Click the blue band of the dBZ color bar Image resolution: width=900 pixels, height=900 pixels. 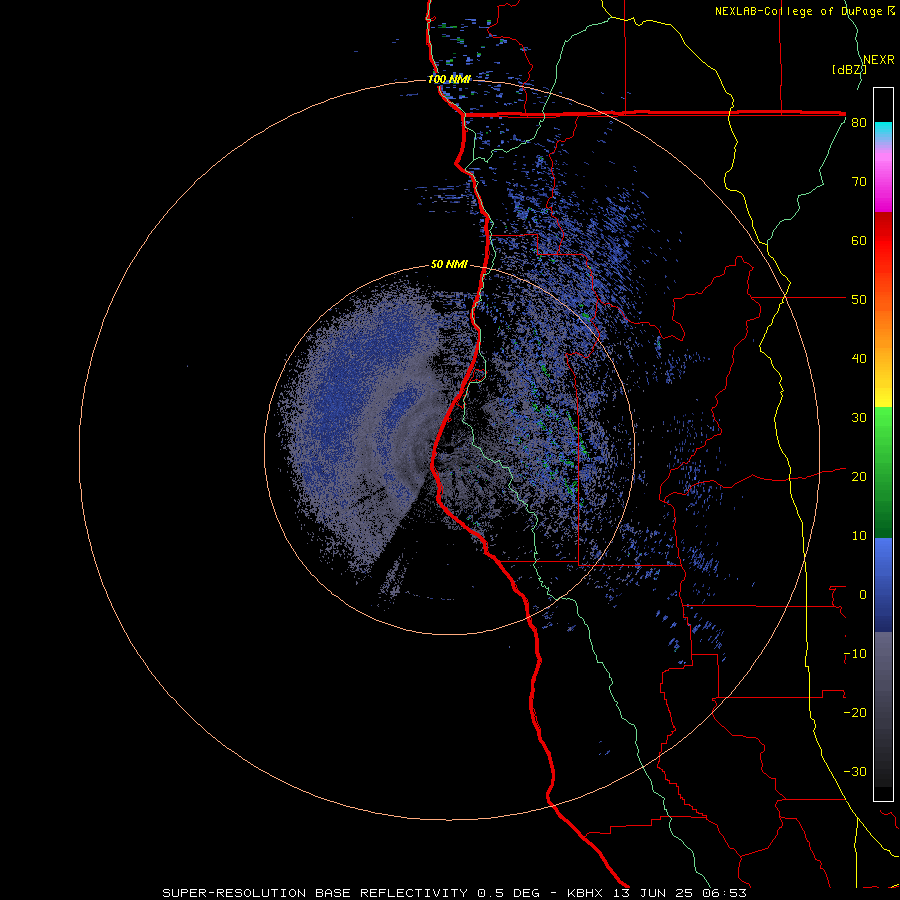pos(883,584)
